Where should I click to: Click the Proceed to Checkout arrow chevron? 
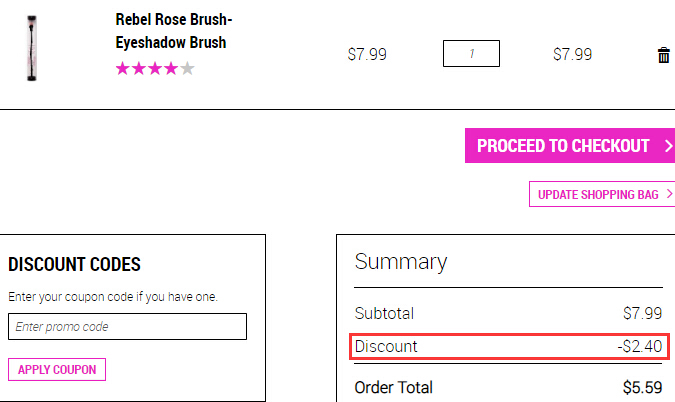click(668, 146)
